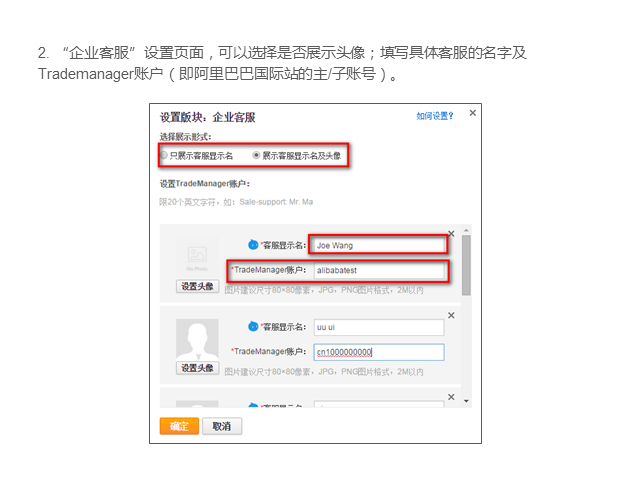The width and height of the screenshot is (640, 480).
Task: Click the alibabatest TradeManager account field
Action: (378, 270)
